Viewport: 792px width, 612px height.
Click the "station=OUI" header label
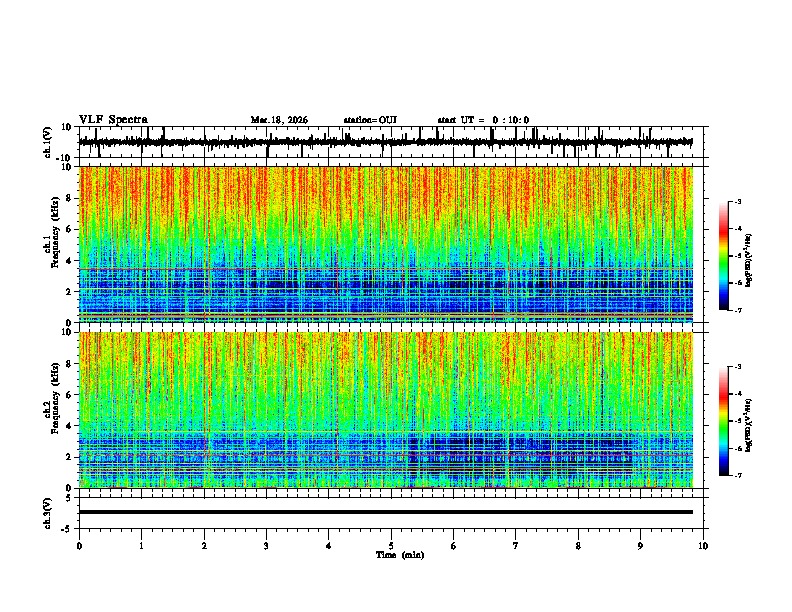click(370, 120)
